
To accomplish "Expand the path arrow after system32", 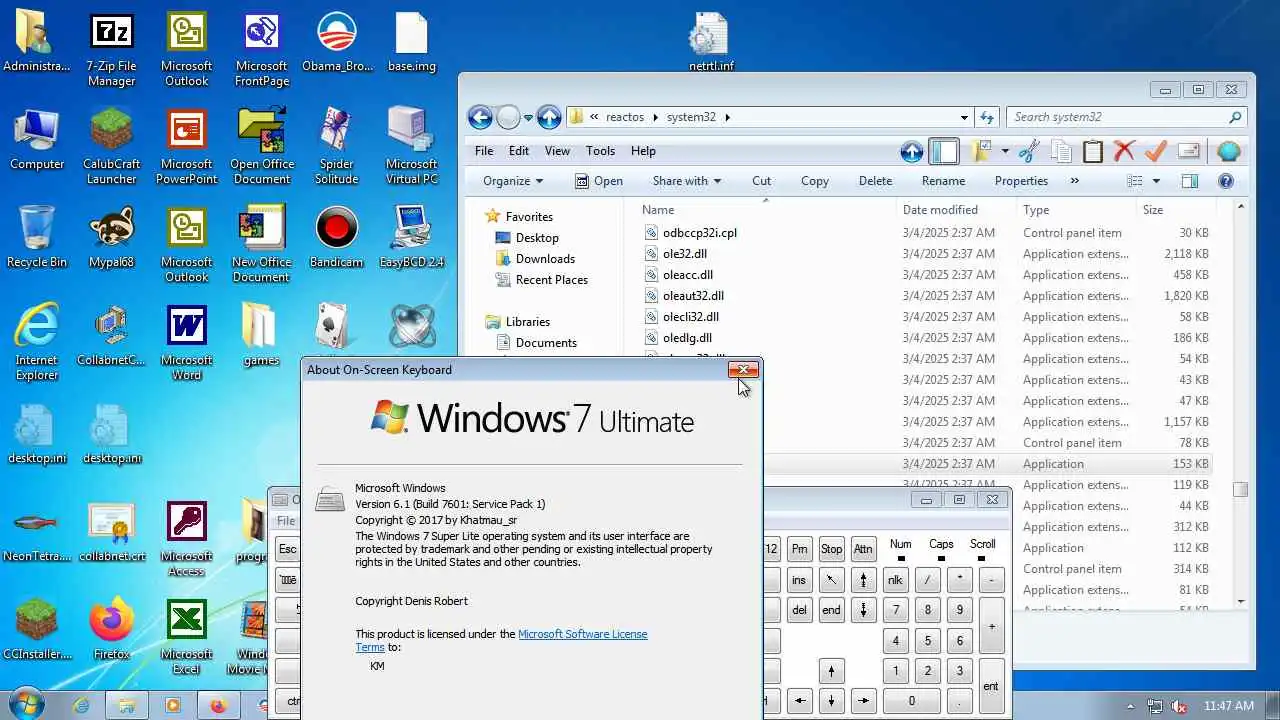I will pos(727,117).
